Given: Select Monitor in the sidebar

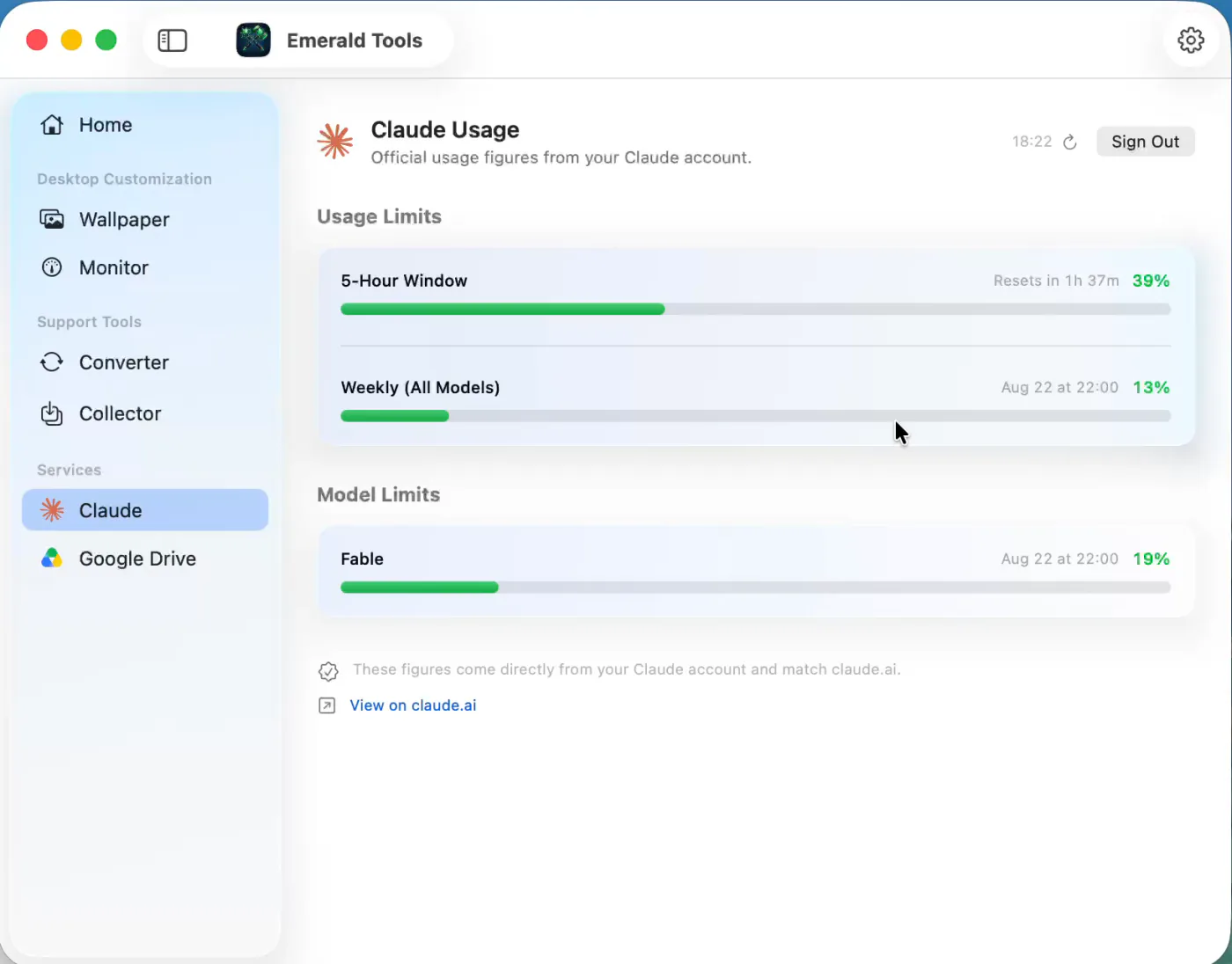Looking at the screenshot, I should pyautogui.click(x=145, y=267).
